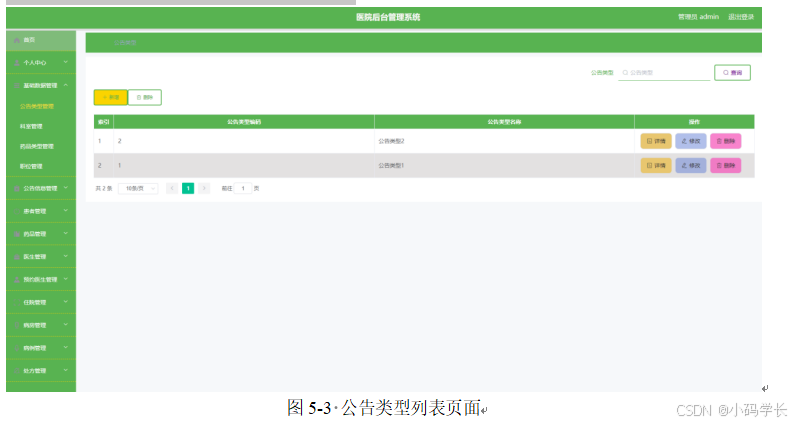This screenshot has width=795, height=424.
Task: View 详情 for row 公告类型2
Action: (x=656, y=141)
